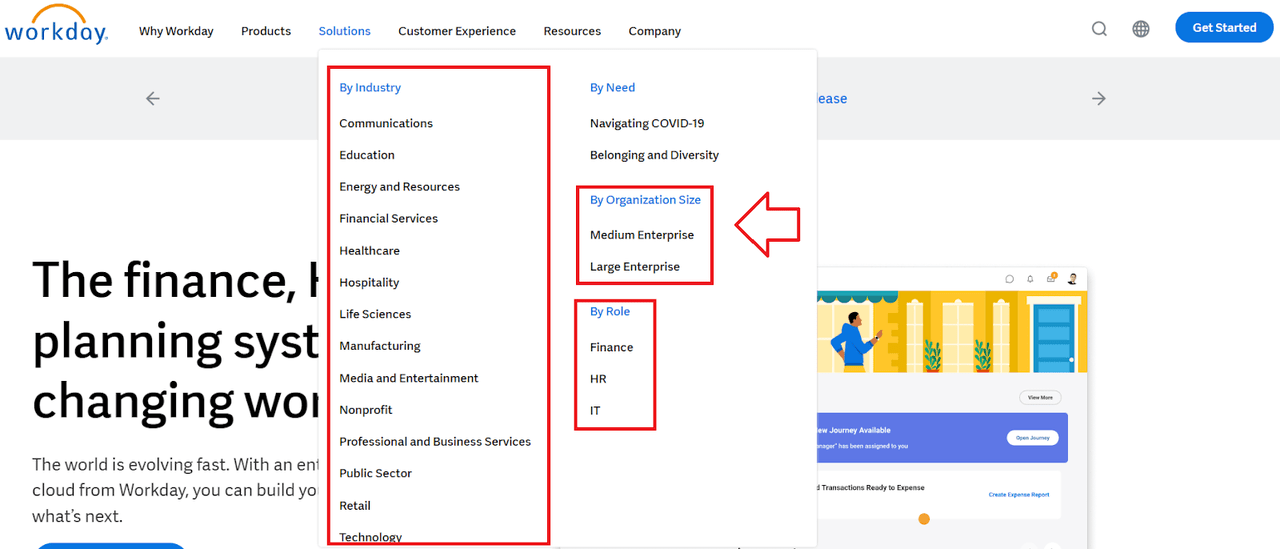Open Company menu
Viewport: 1280px width, 549px height.
(x=655, y=31)
